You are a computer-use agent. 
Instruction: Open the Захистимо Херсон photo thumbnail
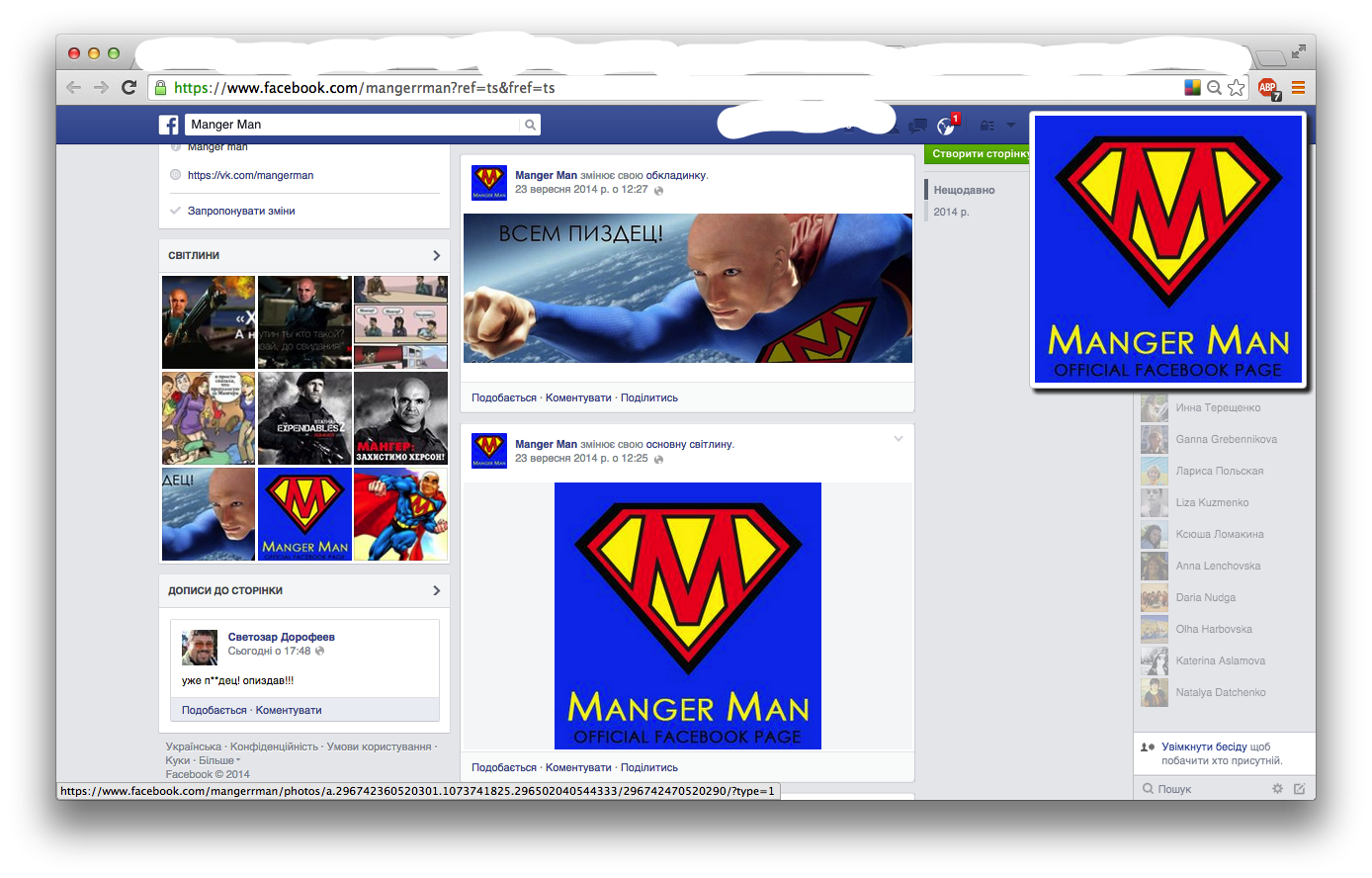click(400, 418)
